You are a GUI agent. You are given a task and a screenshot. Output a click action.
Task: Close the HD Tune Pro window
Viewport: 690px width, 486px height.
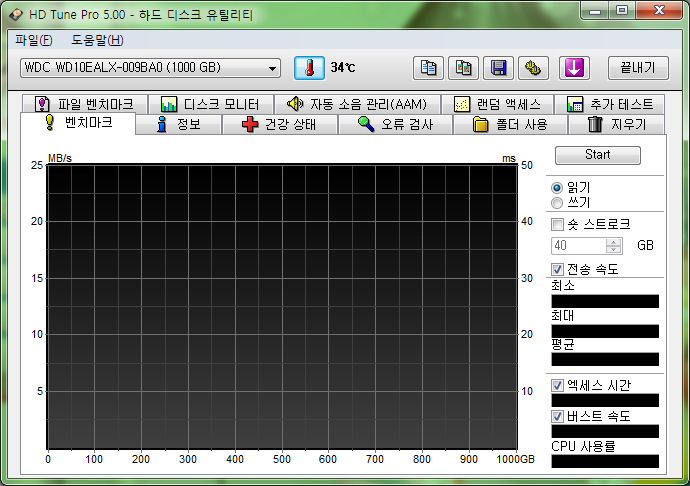[x=659, y=11]
